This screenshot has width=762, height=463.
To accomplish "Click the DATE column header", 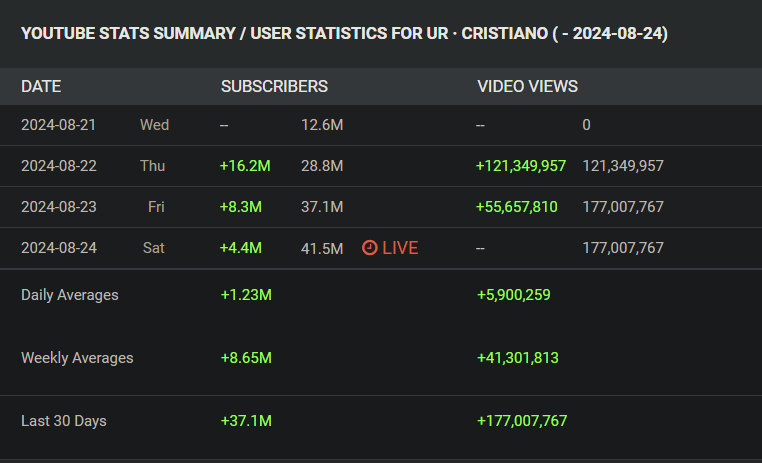I will coord(41,86).
